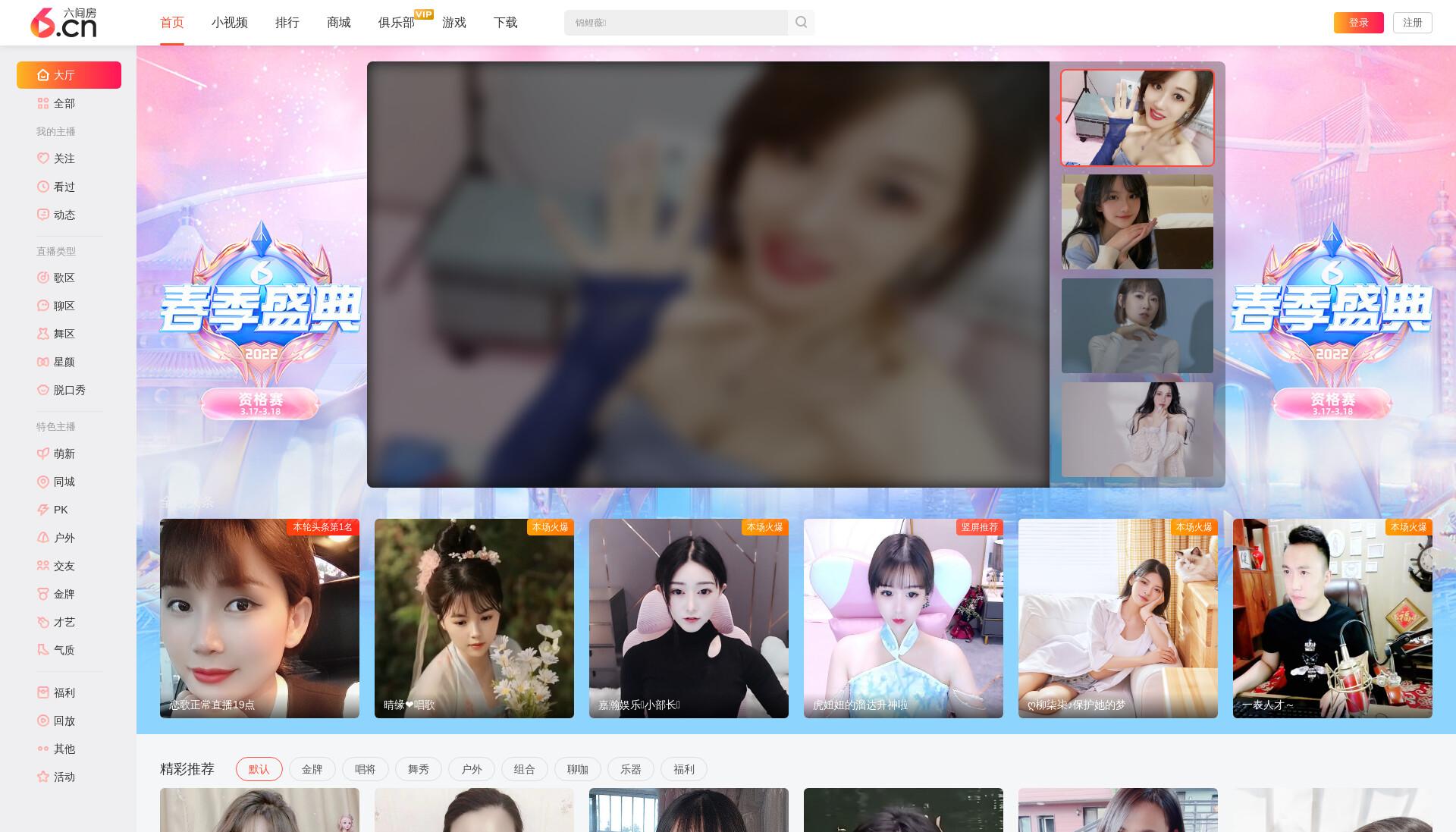Open the 恋歌正常直播19点 room card
The height and width of the screenshot is (832, 1456).
point(259,618)
